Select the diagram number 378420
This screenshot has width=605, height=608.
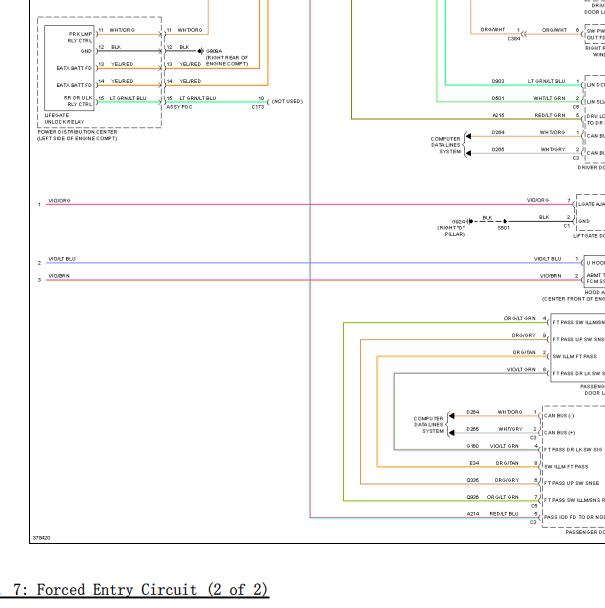[x=41, y=538]
